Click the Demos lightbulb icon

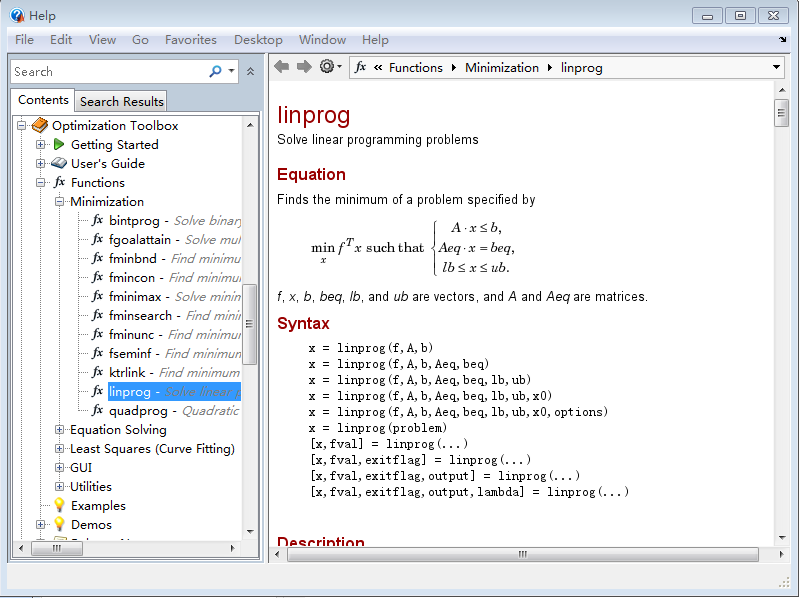click(59, 524)
